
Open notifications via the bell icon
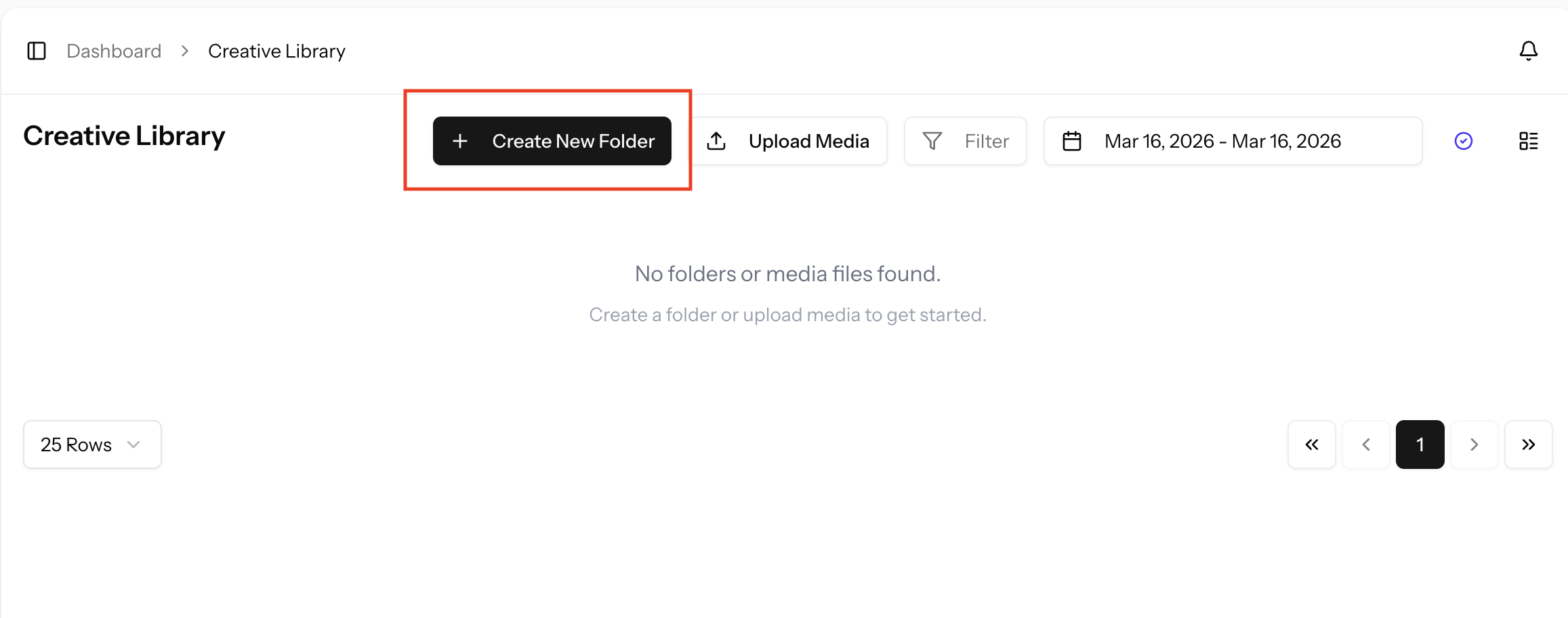pyautogui.click(x=1529, y=50)
